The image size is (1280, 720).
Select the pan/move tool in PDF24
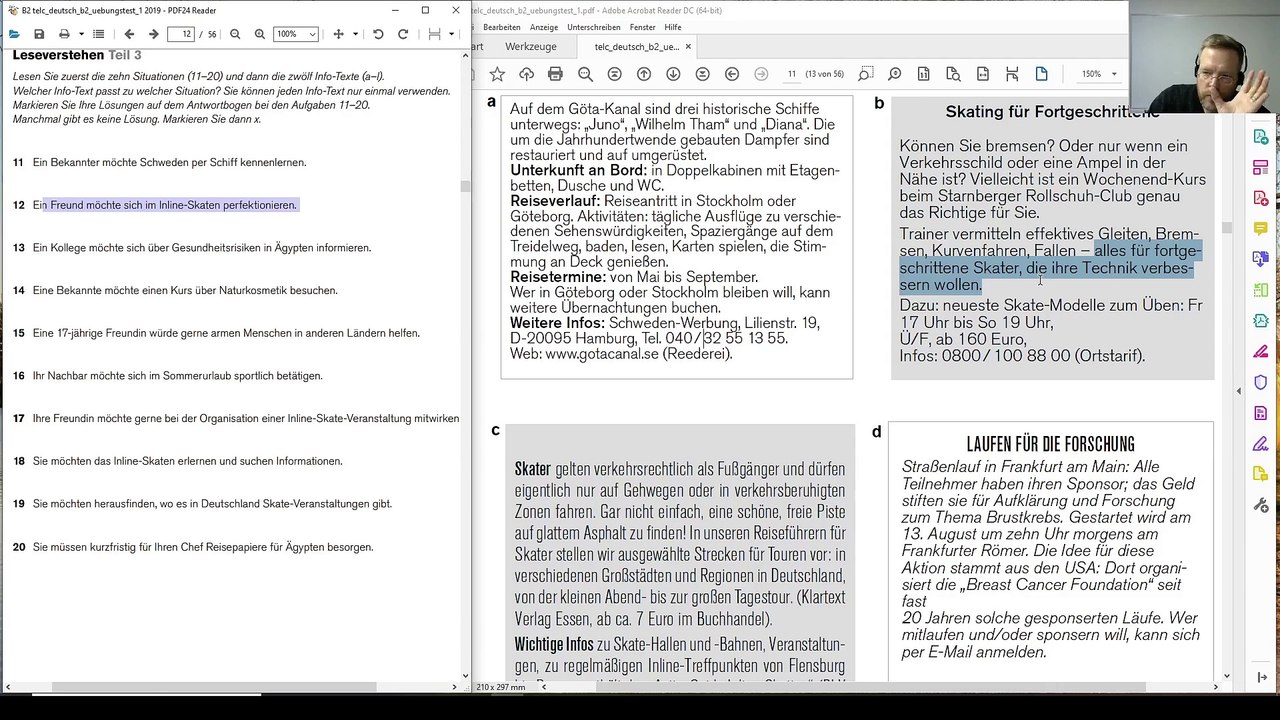[338, 34]
